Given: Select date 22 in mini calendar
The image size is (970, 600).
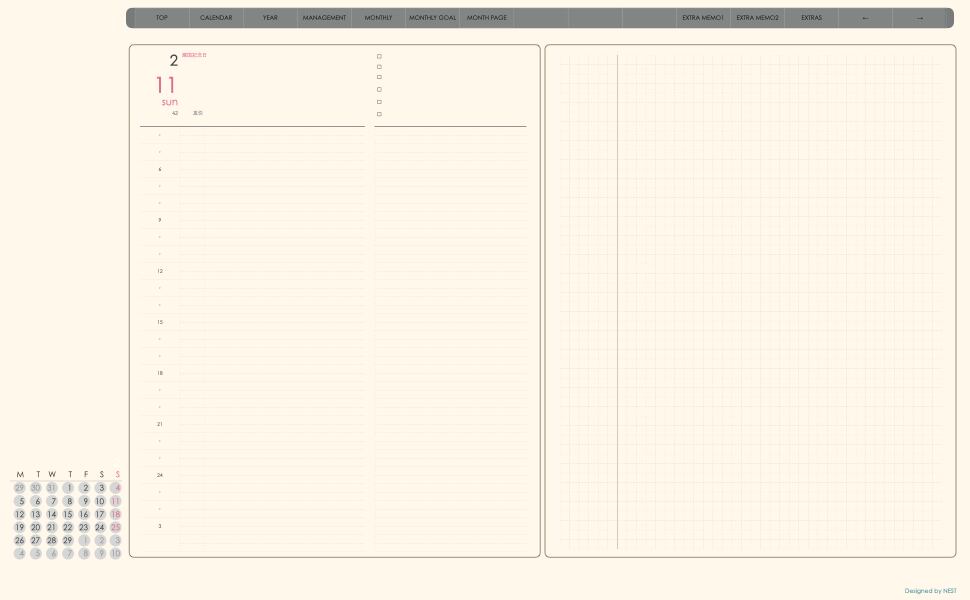Looking at the screenshot, I should point(68,528).
